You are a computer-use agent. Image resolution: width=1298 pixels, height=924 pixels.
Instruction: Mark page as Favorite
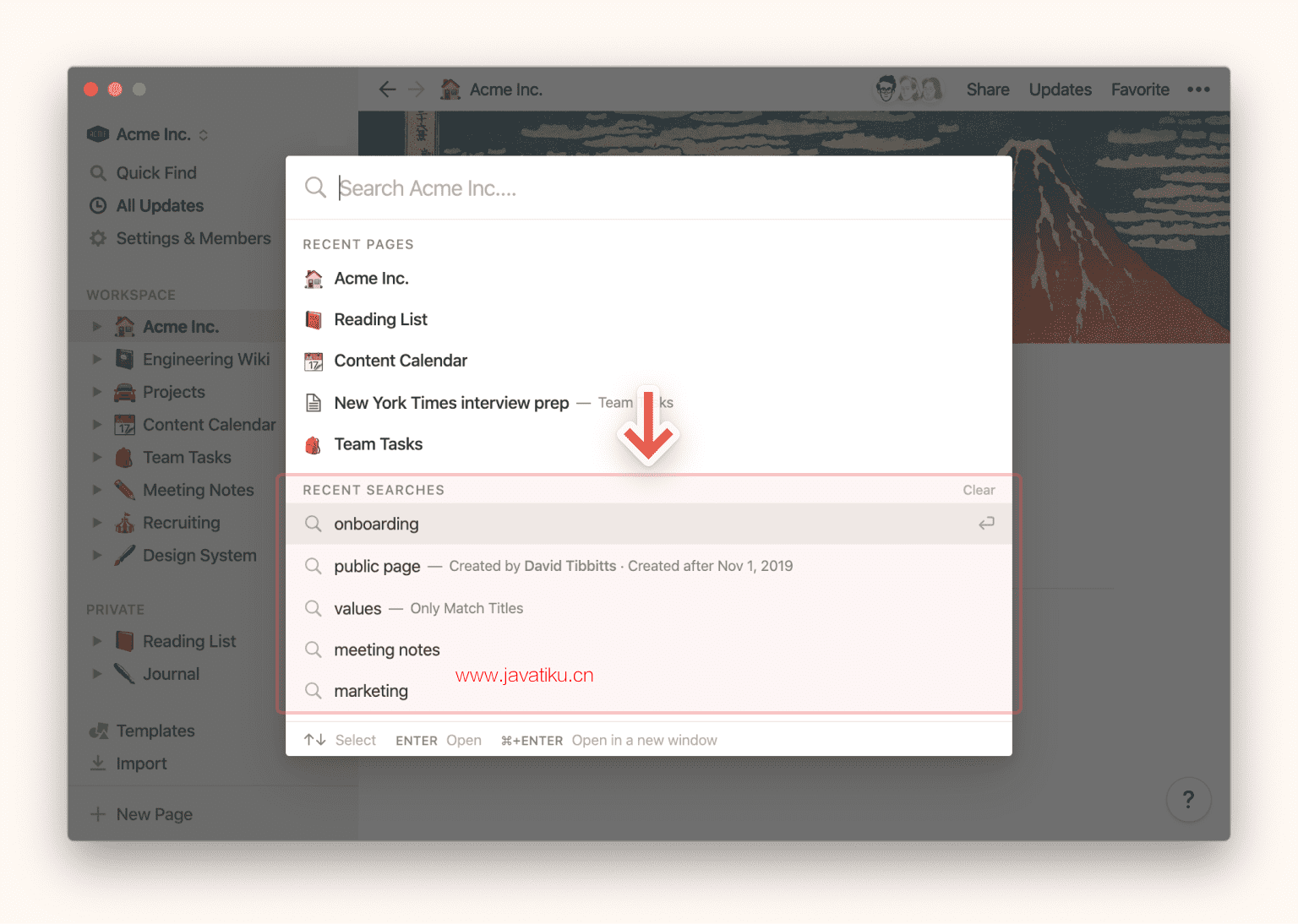pos(1140,90)
